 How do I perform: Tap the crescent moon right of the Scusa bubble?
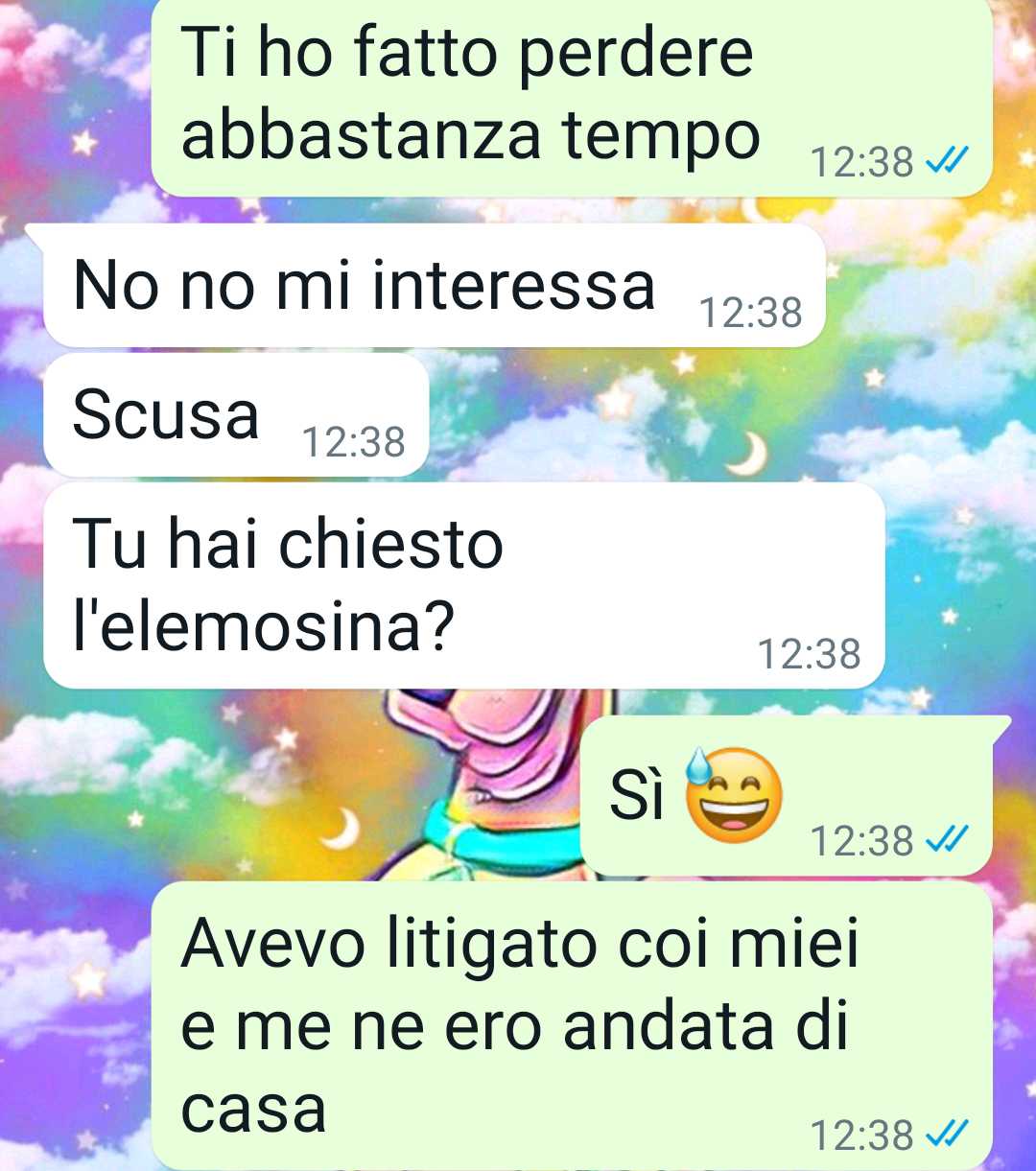click(747, 454)
